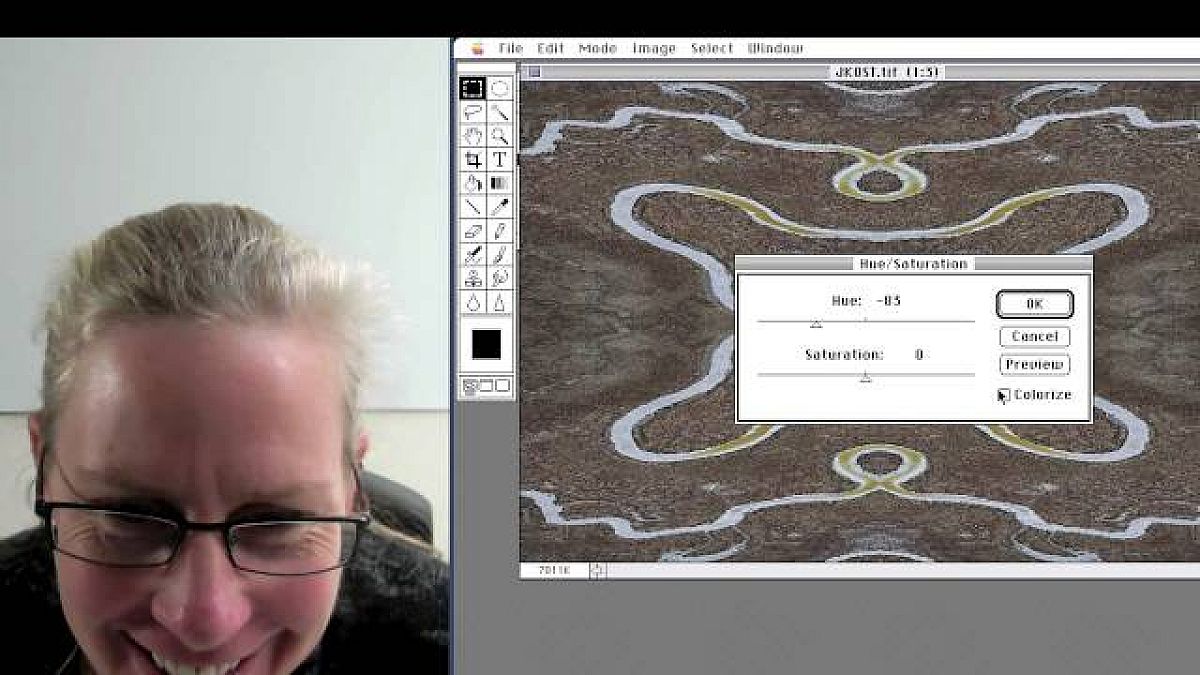This screenshot has height=675, width=1200.
Task: Open the Image menu
Action: (653, 48)
